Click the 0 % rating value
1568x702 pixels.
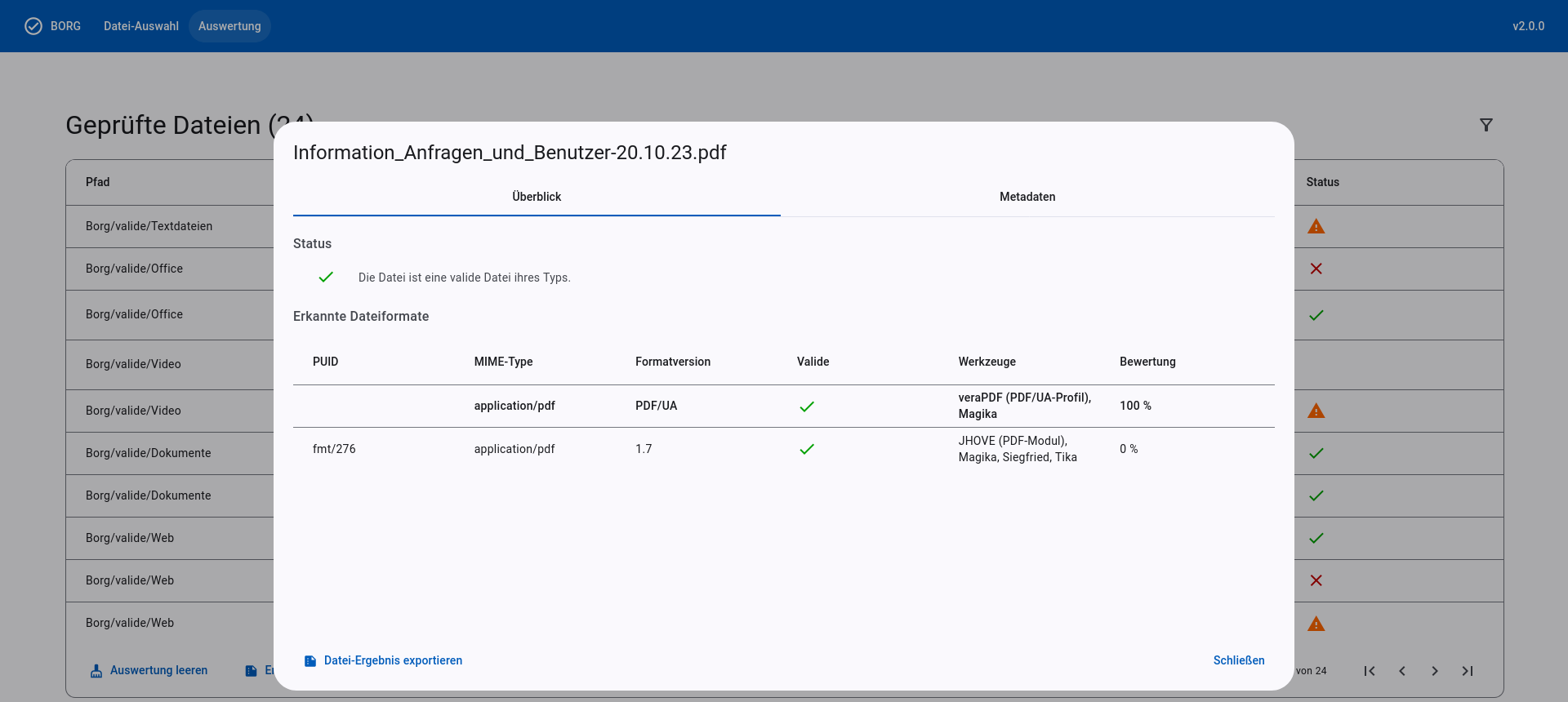(1129, 449)
